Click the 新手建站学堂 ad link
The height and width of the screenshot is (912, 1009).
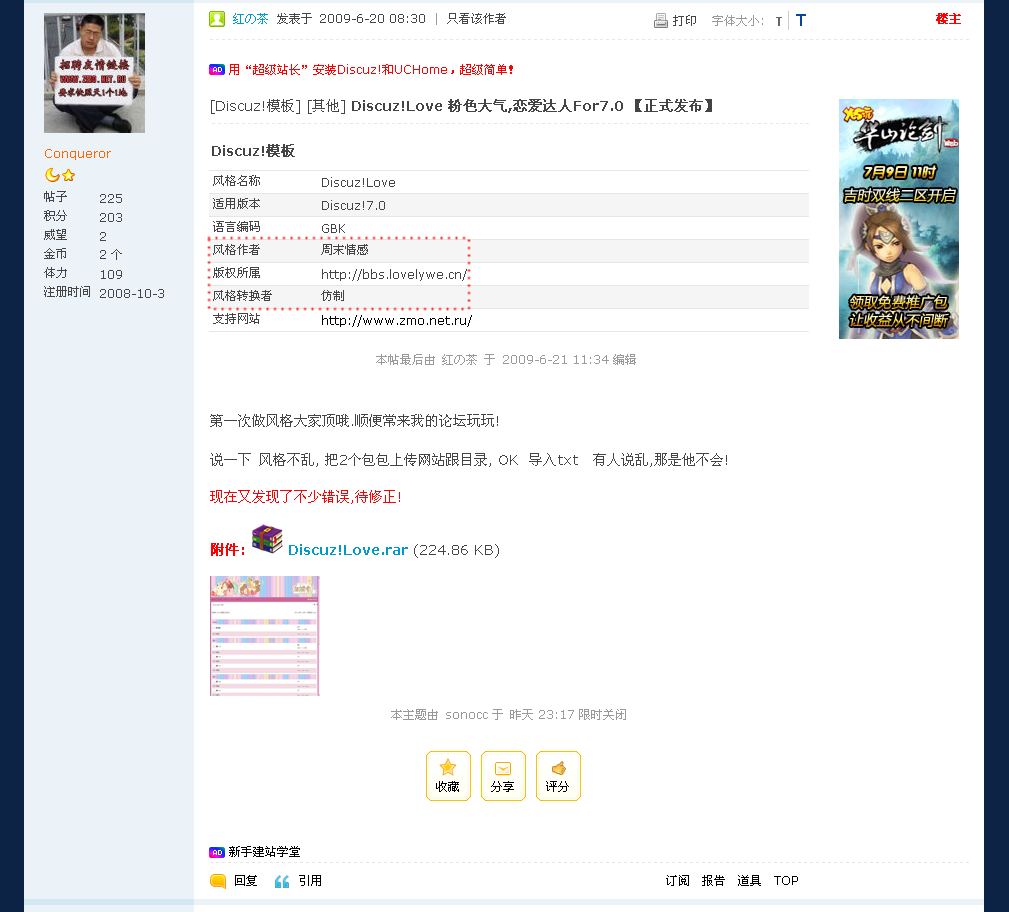(264, 852)
